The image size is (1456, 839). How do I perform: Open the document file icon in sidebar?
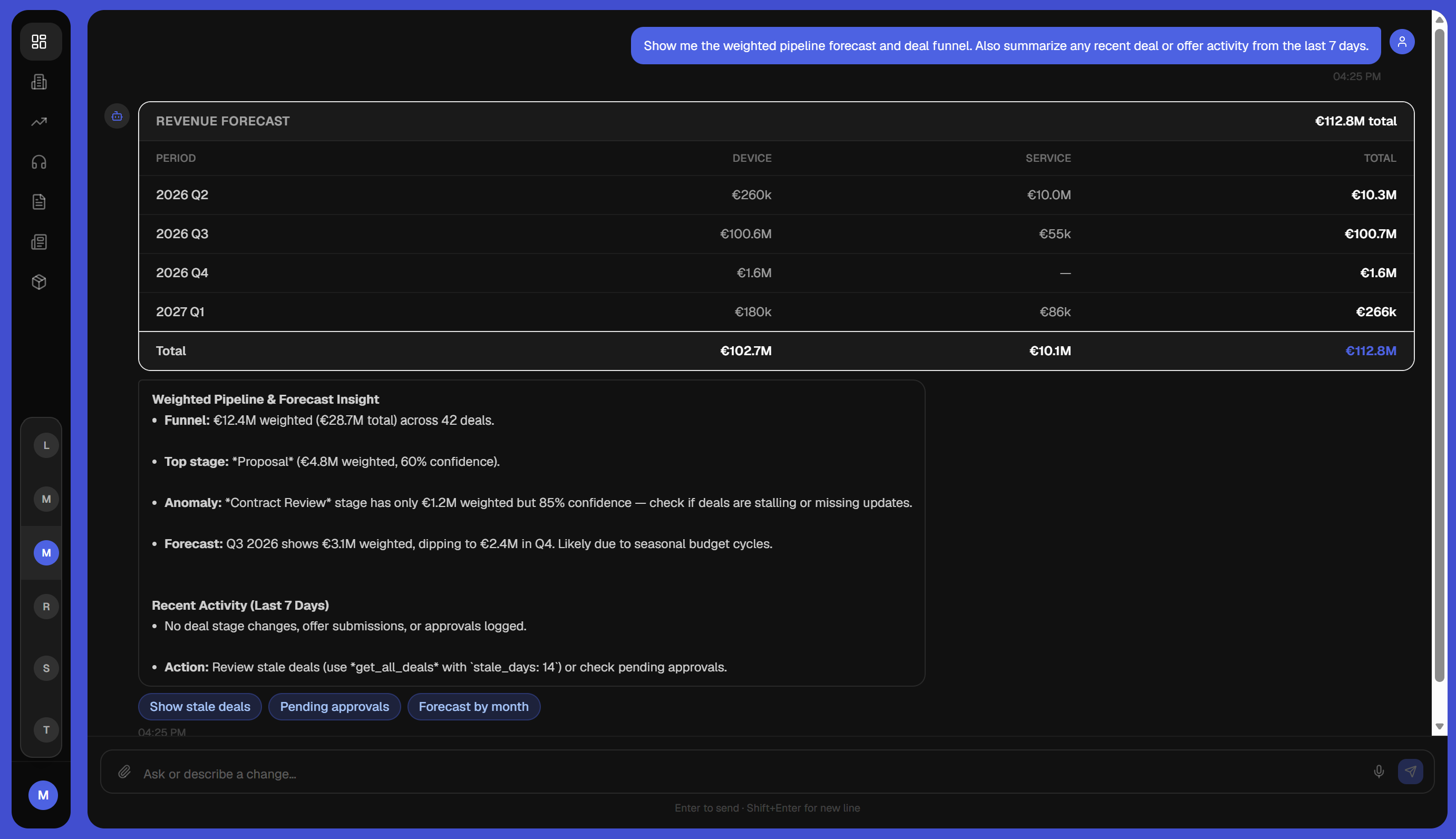click(x=39, y=202)
